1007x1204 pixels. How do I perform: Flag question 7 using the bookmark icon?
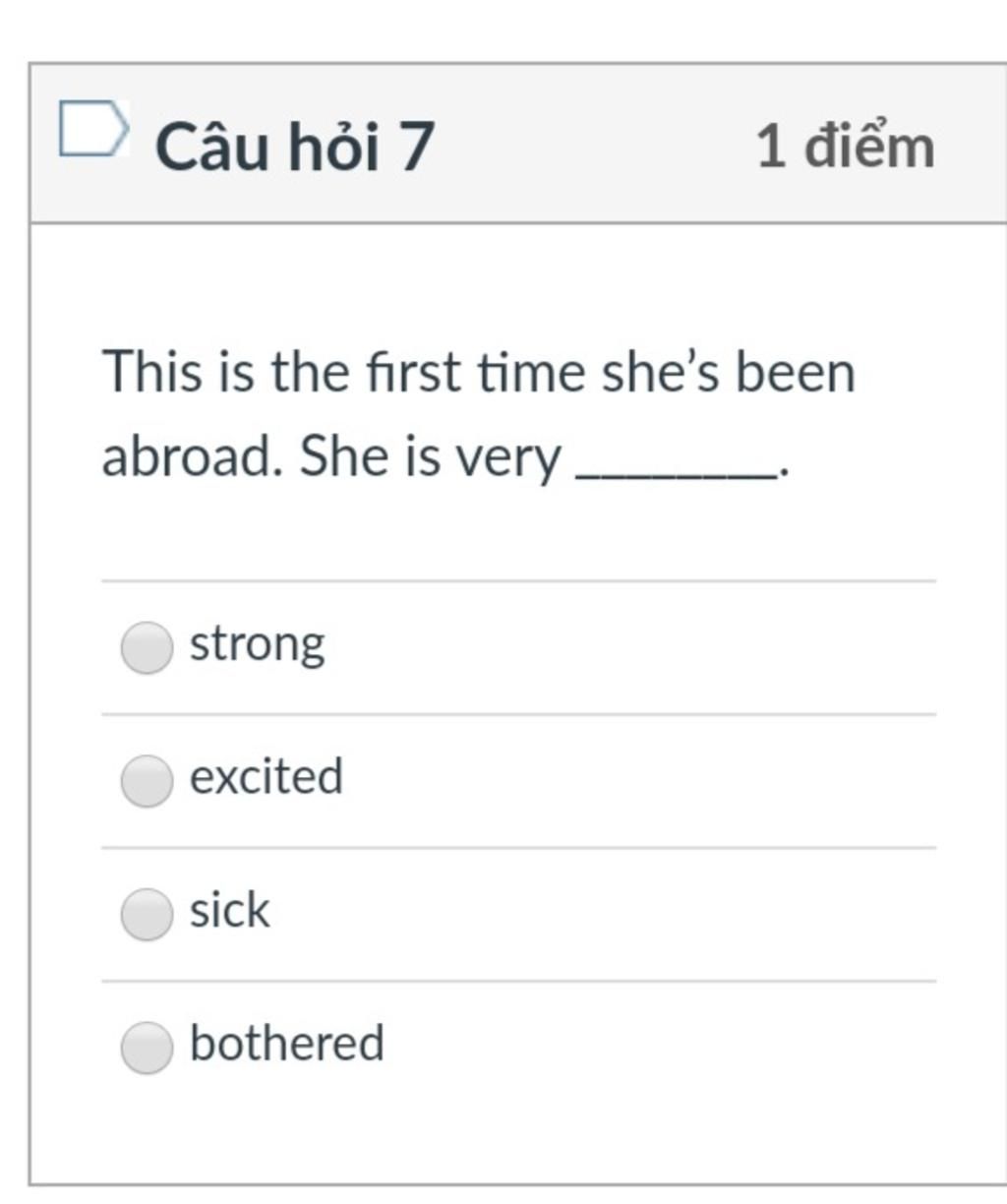pos(93,129)
